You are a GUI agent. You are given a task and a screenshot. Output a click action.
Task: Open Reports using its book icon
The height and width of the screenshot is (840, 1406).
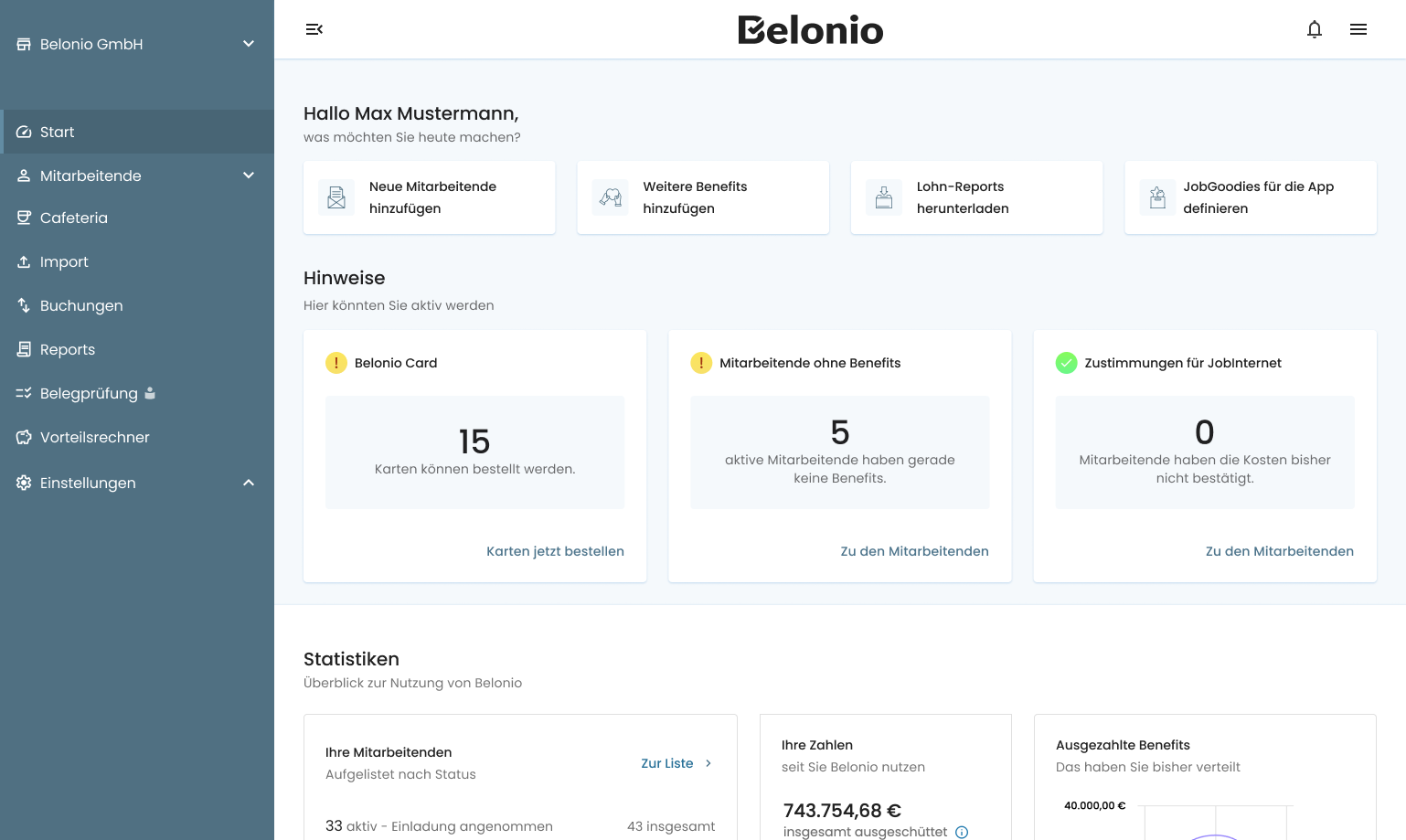click(x=23, y=349)
